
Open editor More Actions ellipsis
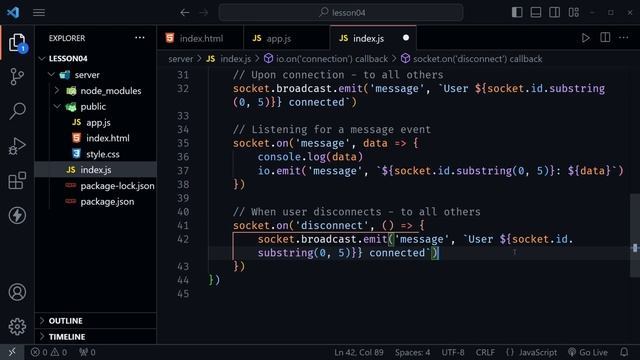(623, 38)
